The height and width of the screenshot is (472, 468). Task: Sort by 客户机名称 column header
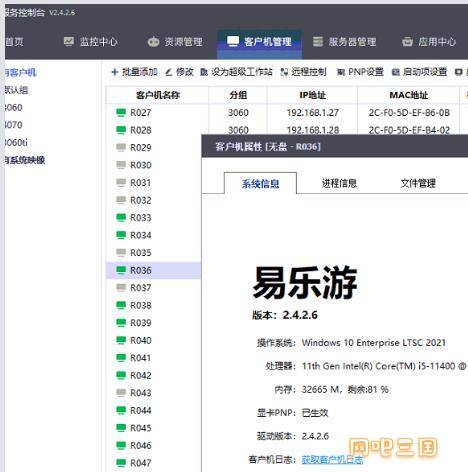coord(158,95)
